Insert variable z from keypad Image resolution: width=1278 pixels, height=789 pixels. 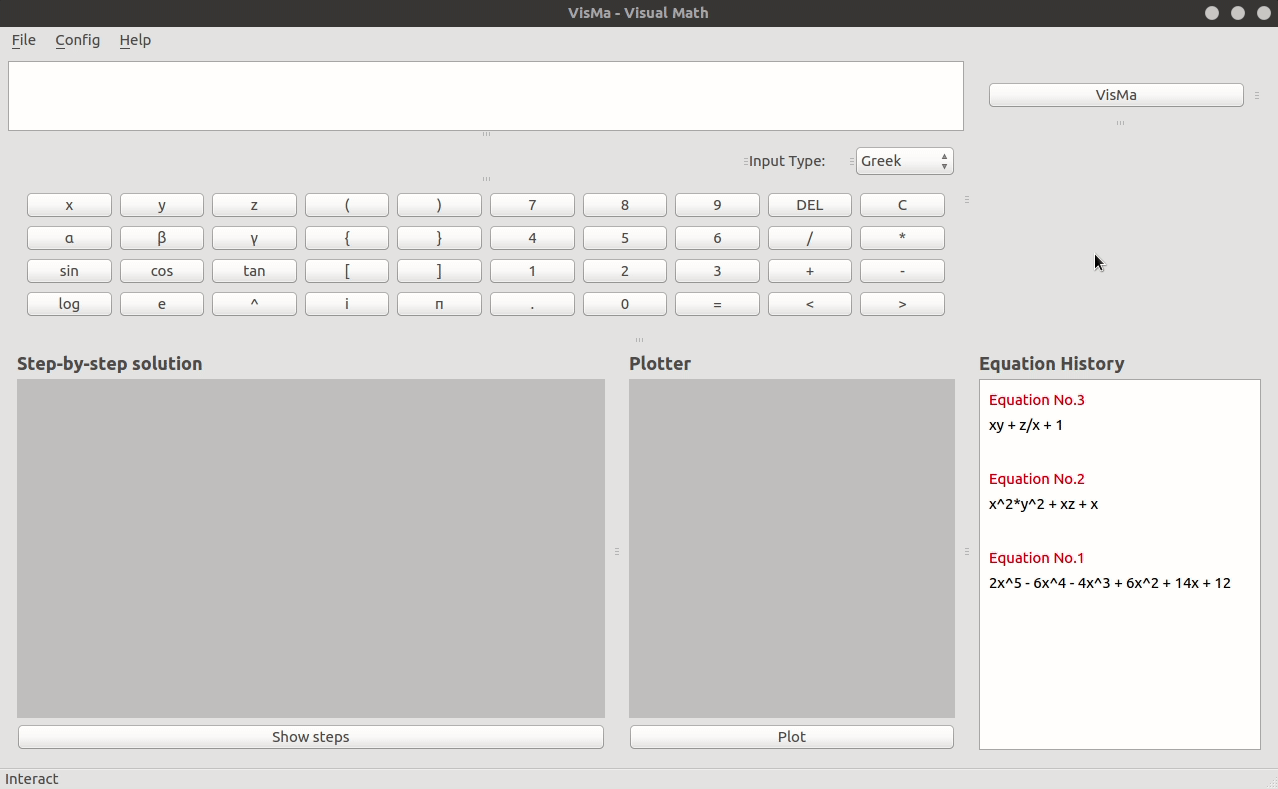[254, 205]
